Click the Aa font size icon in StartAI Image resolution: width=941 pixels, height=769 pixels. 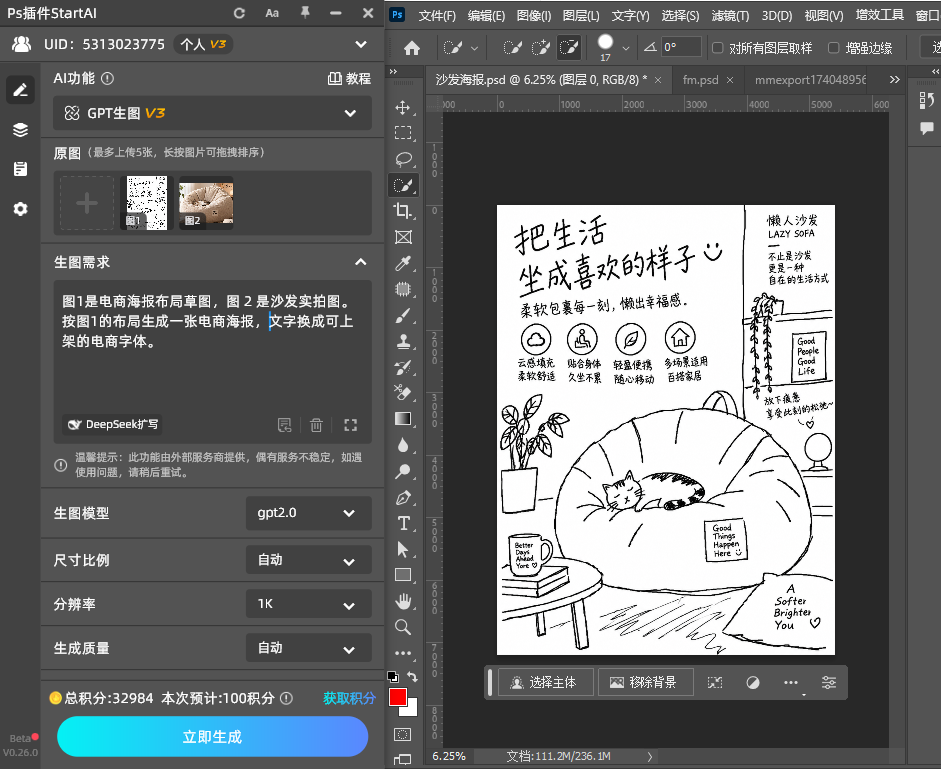pyautogui.click(x=272, y=13)
